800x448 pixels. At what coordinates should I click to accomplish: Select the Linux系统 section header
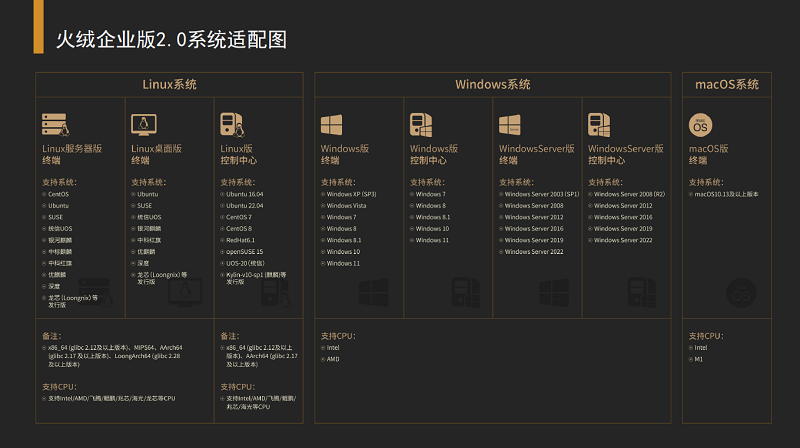[x=169, y=84]
